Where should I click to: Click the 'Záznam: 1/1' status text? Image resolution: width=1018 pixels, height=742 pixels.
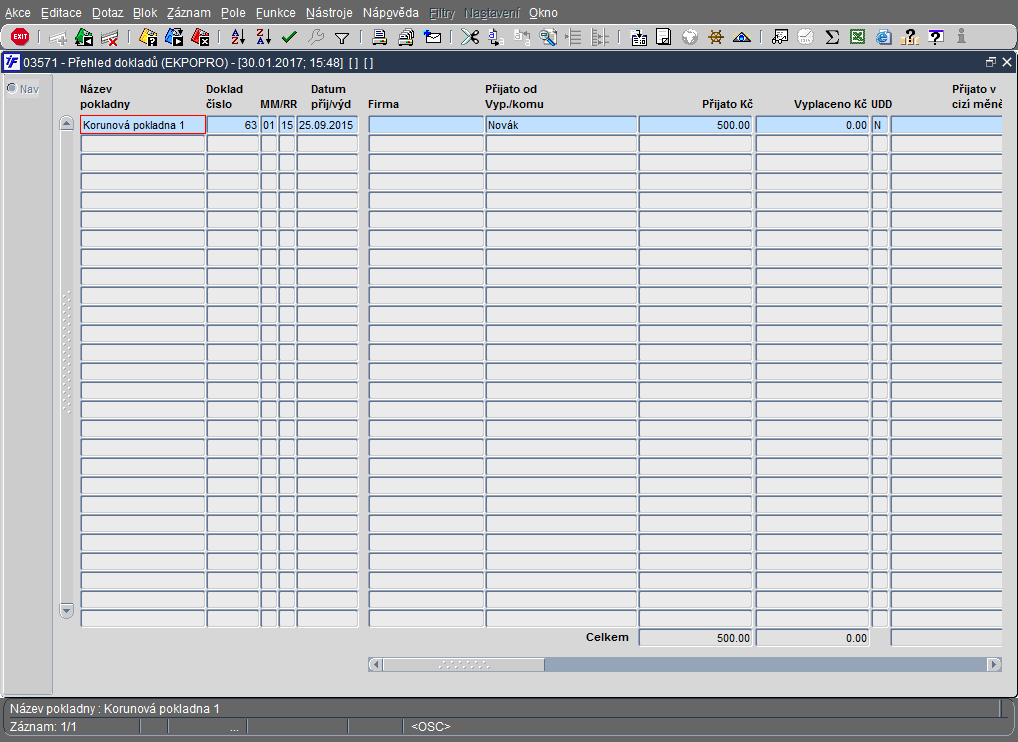click(x=43, y=726)
